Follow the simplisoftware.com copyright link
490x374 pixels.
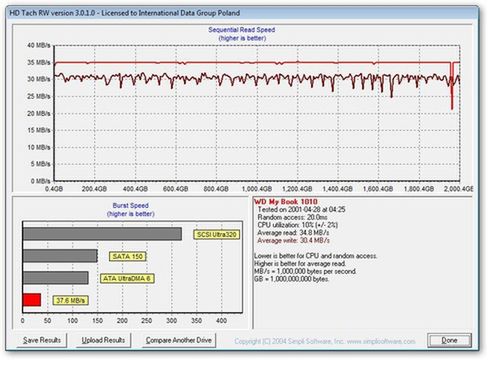click(325, 341)
